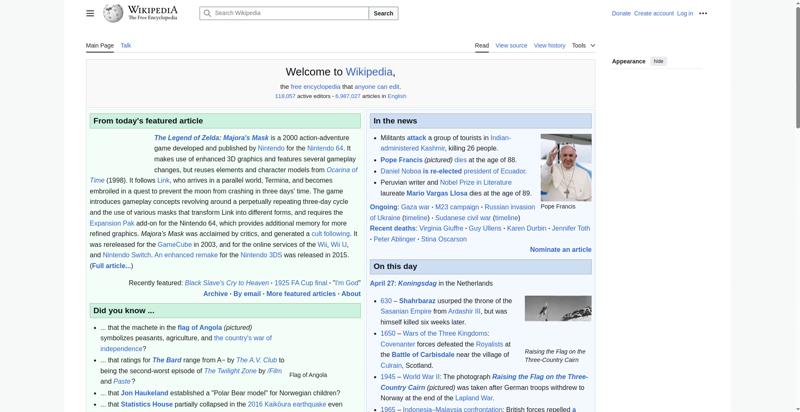Viewport: 800px width, 412px height.
Task: Open Raising the Flag photo thumbnail
Action: coord(558,308)
